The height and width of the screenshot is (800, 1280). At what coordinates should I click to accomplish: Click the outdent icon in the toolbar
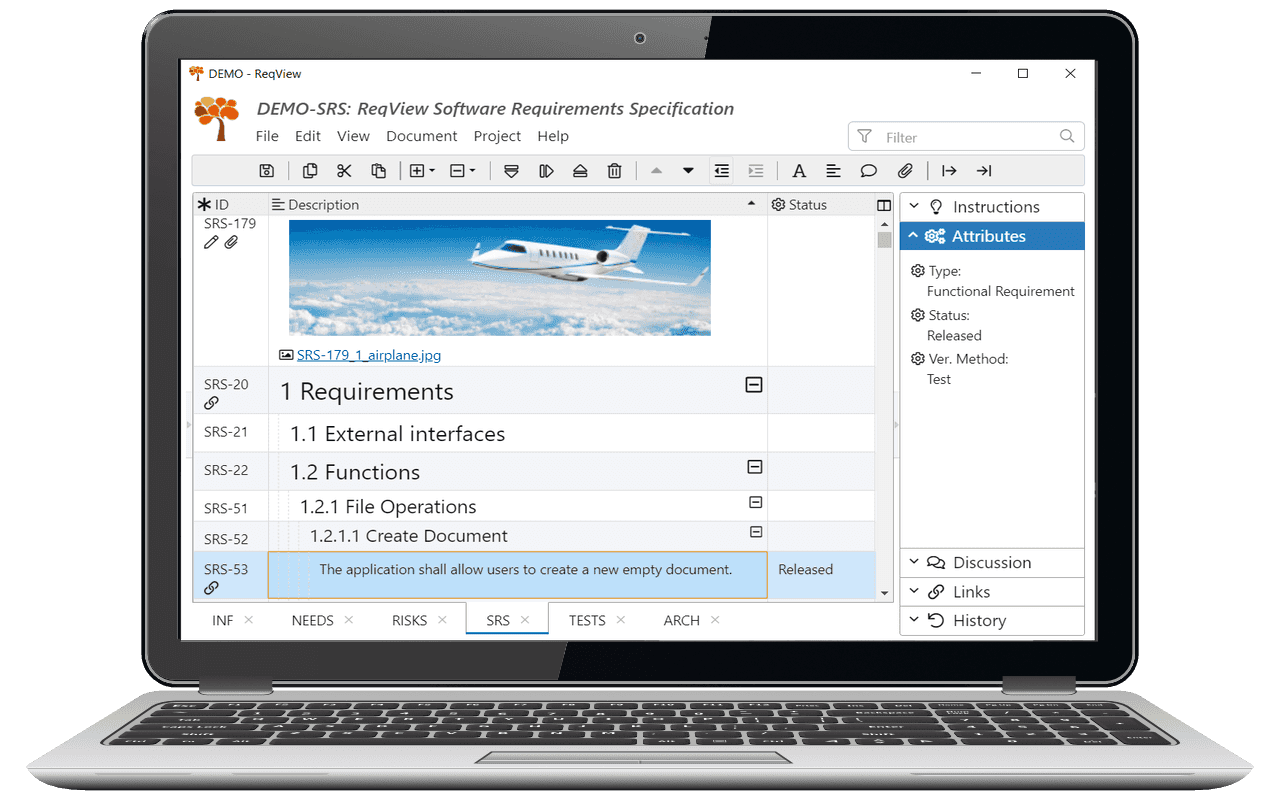(x=722, y=171)
